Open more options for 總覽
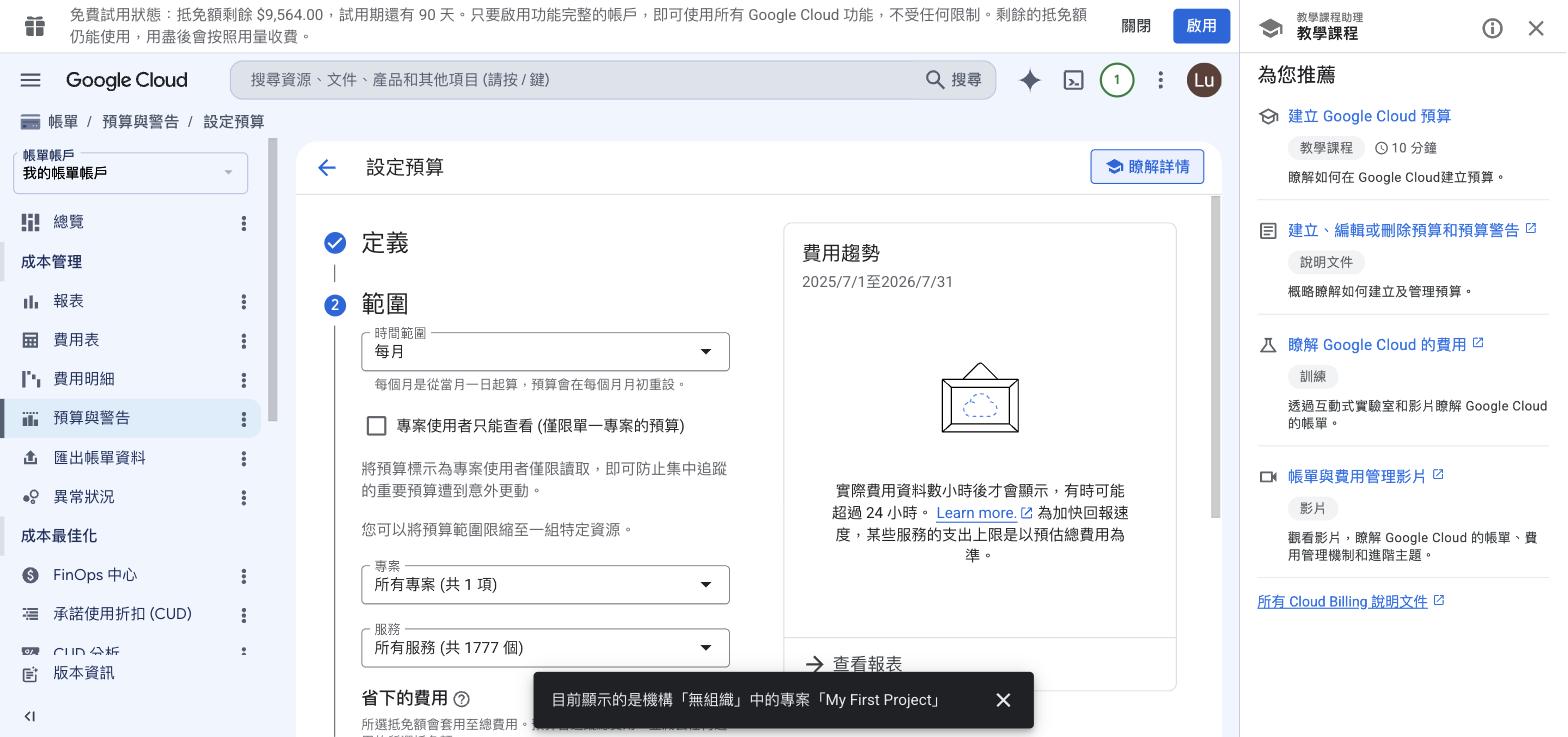 click(243, 223)
